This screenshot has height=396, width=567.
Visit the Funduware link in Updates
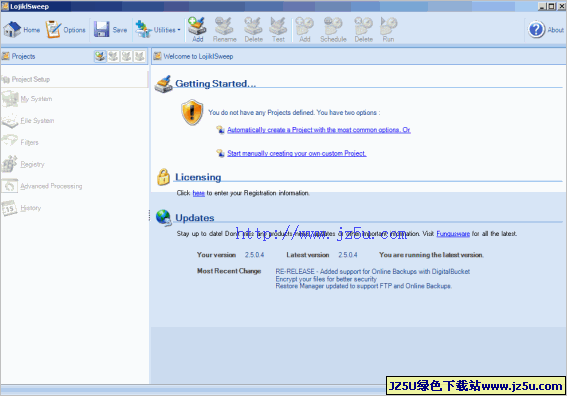point(453,234)
